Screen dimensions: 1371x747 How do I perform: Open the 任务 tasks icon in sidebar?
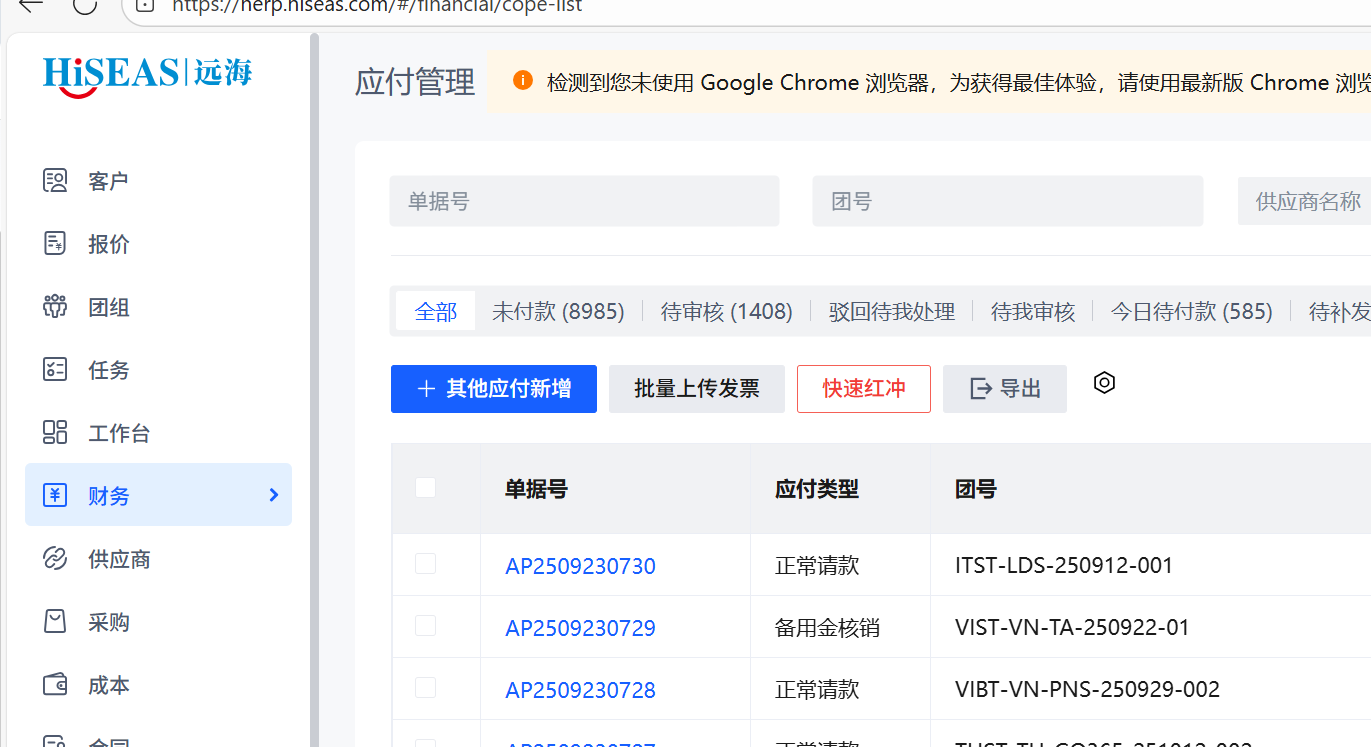[55, 370]
